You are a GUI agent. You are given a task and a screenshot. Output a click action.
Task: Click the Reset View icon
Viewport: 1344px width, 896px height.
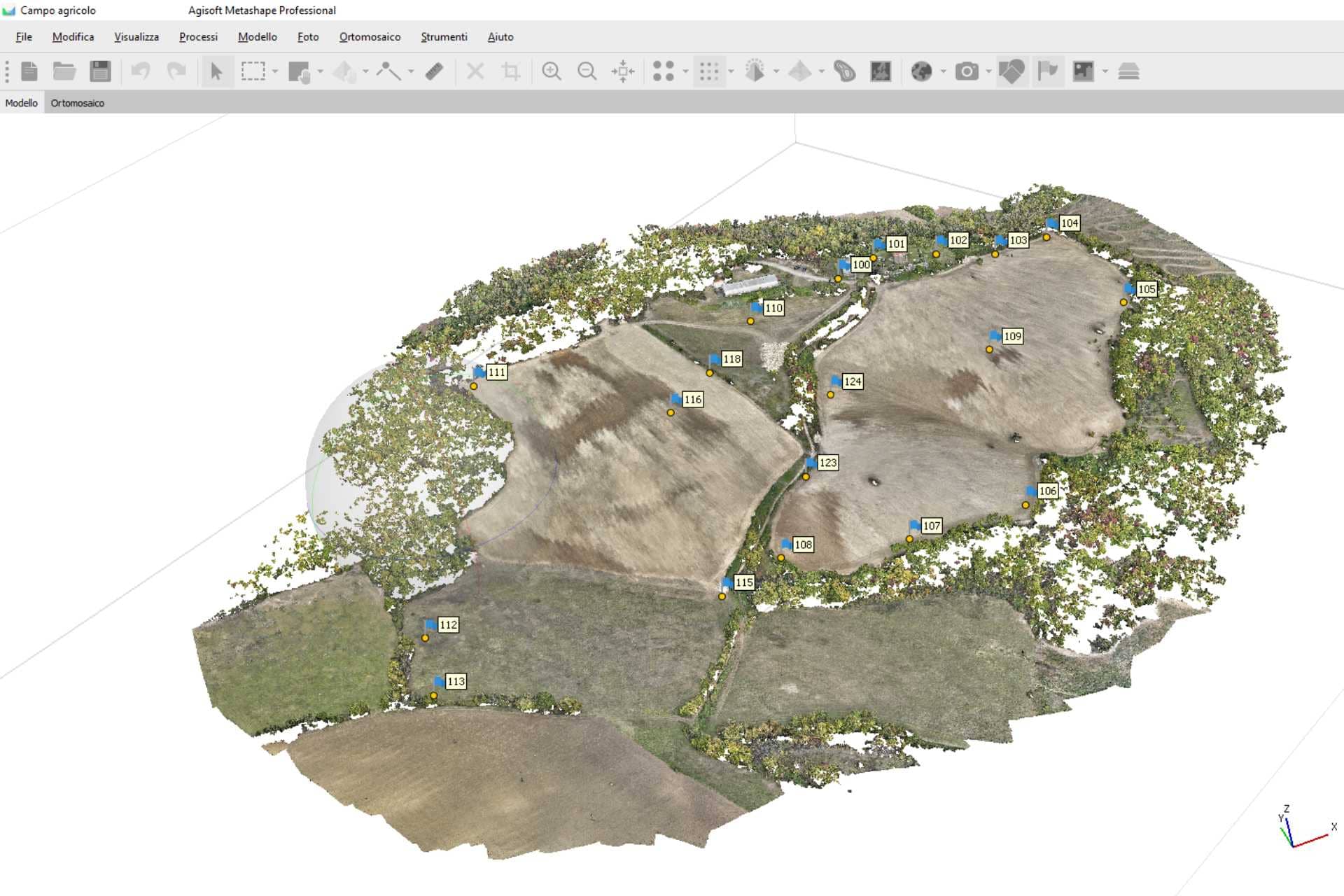tap(622, 71)
